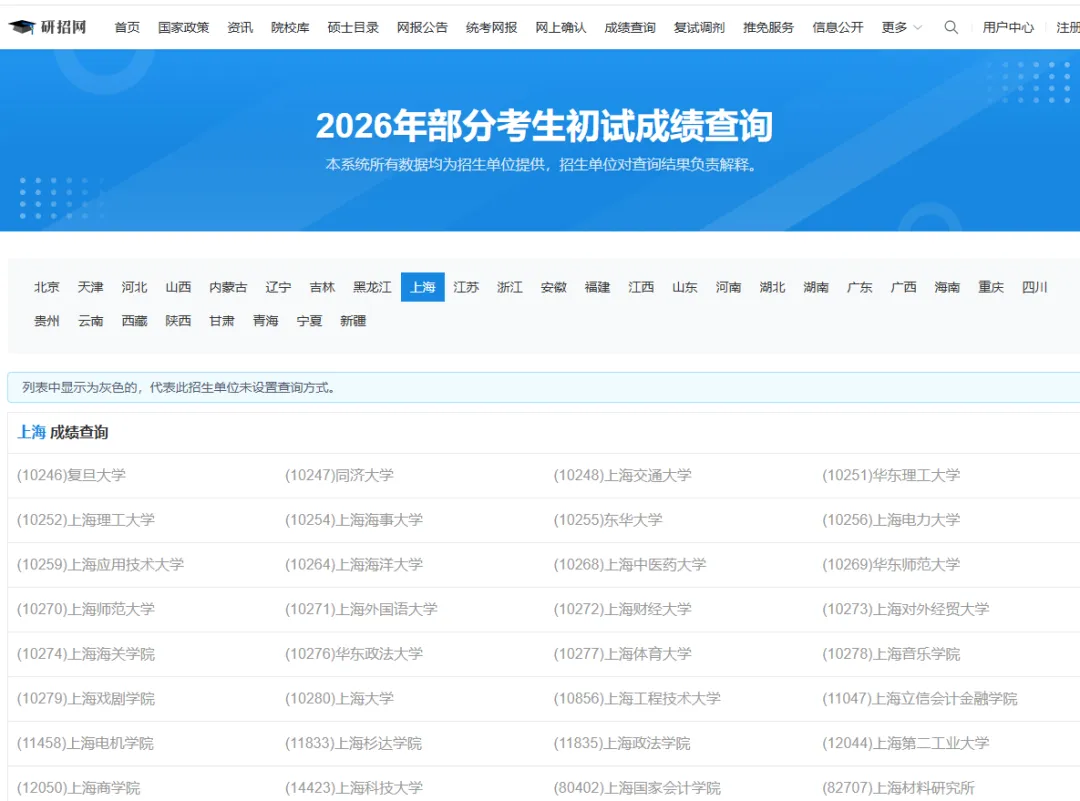Viewport: 1080px width, 801px height.
Task: Open 统考网报 navigation item
Action: click(491, 28)
